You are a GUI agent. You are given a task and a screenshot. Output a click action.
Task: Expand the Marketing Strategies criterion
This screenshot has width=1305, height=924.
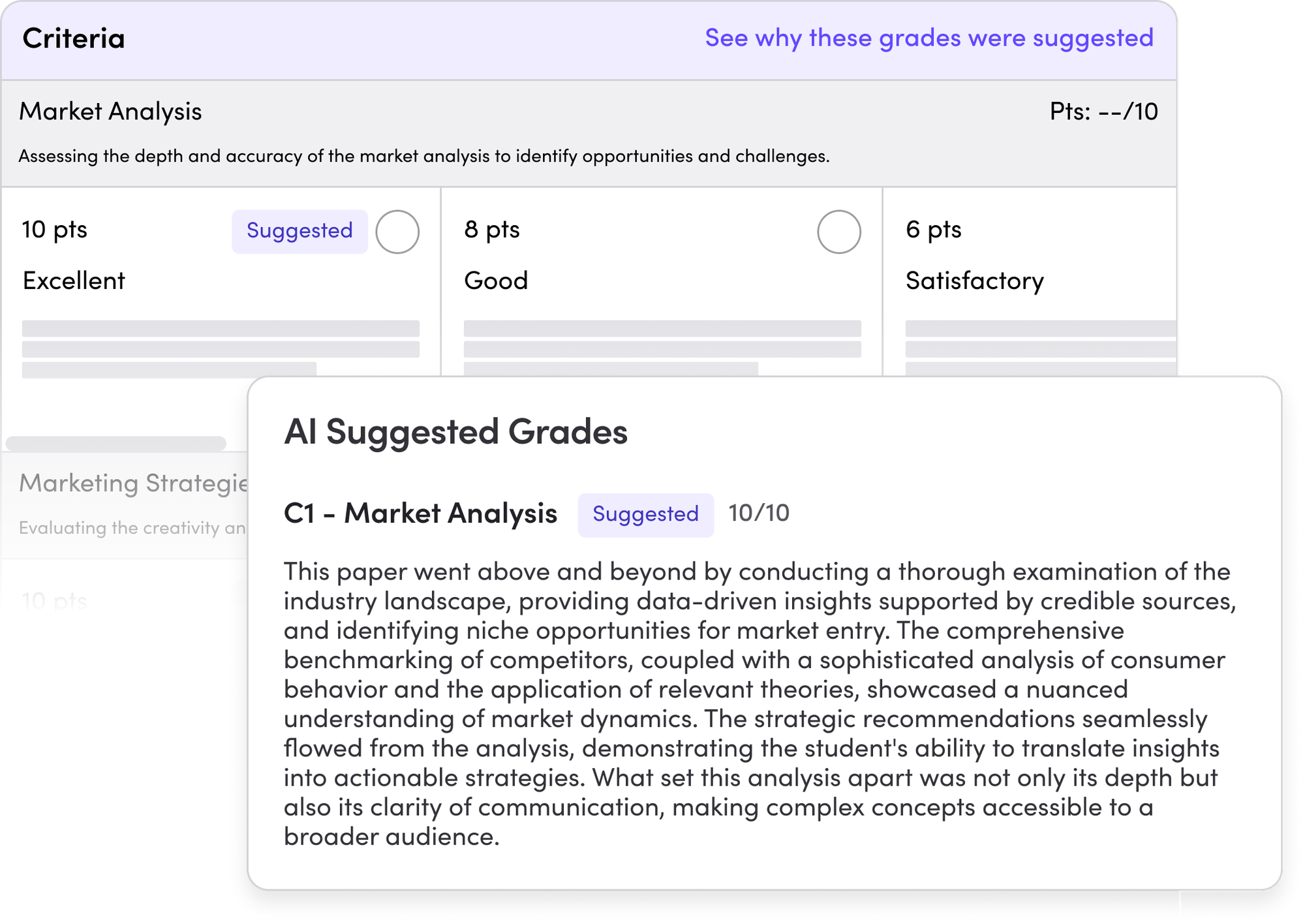pyautogui.click(x=130, y=484)
